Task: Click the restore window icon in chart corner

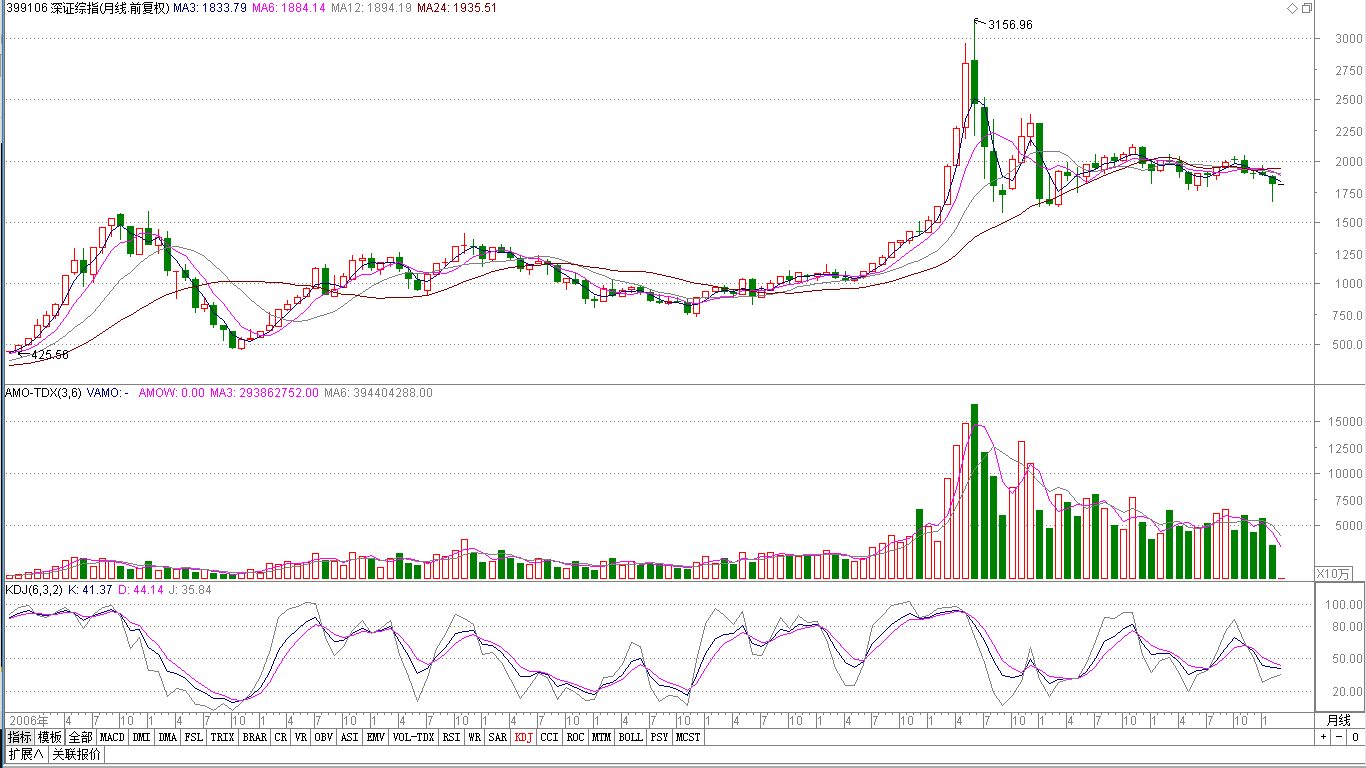Action: (1306, 8)
